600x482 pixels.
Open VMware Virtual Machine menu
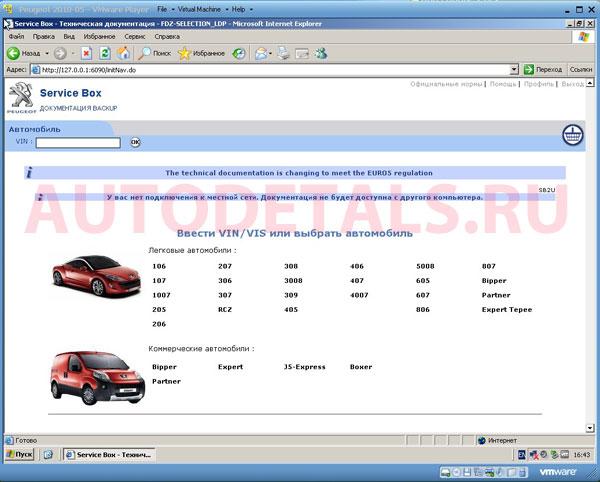click(198, 8)
